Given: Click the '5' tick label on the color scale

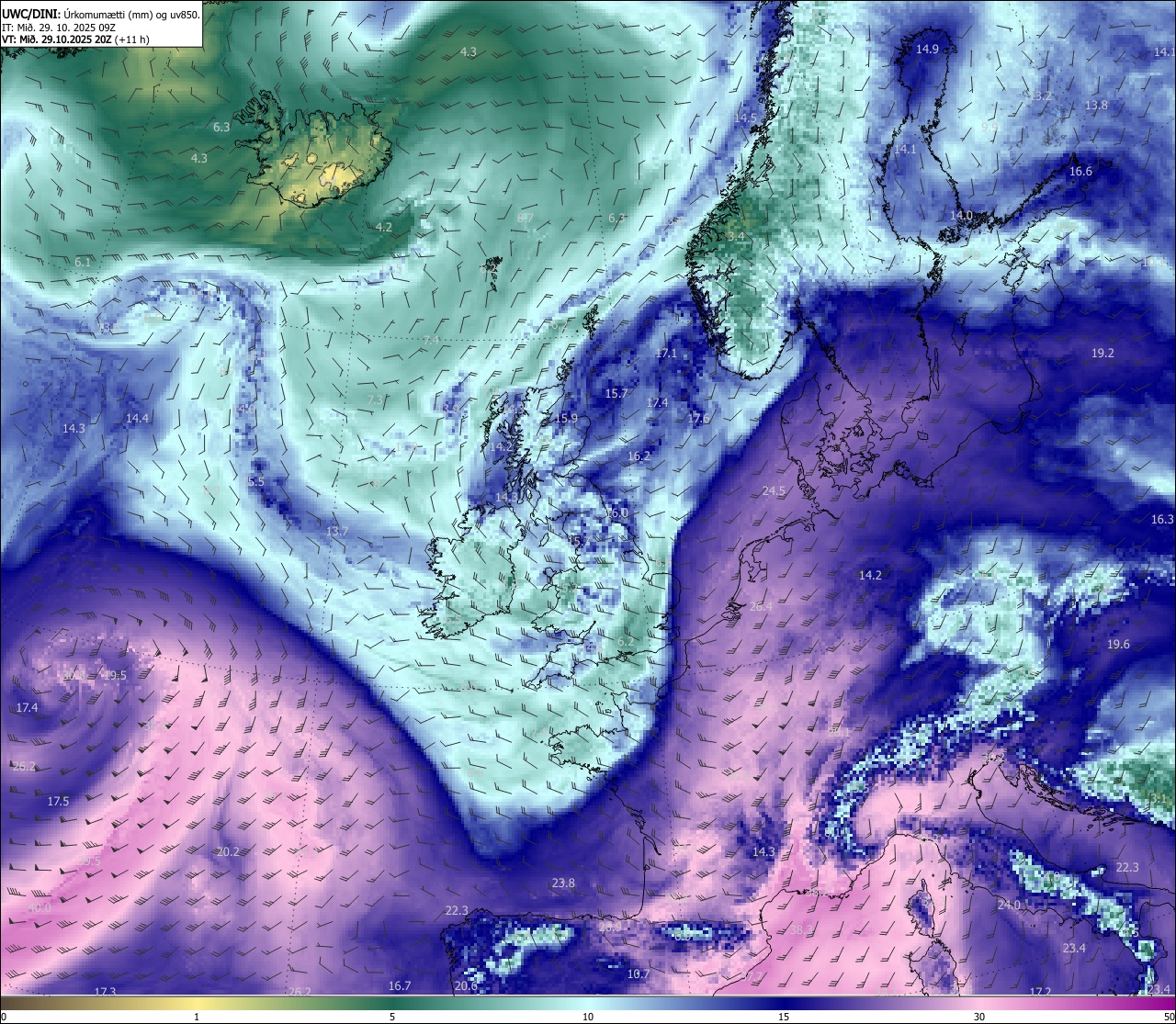Looking at the screenshot, I should pyautogui.click(x=392, y=1018).
